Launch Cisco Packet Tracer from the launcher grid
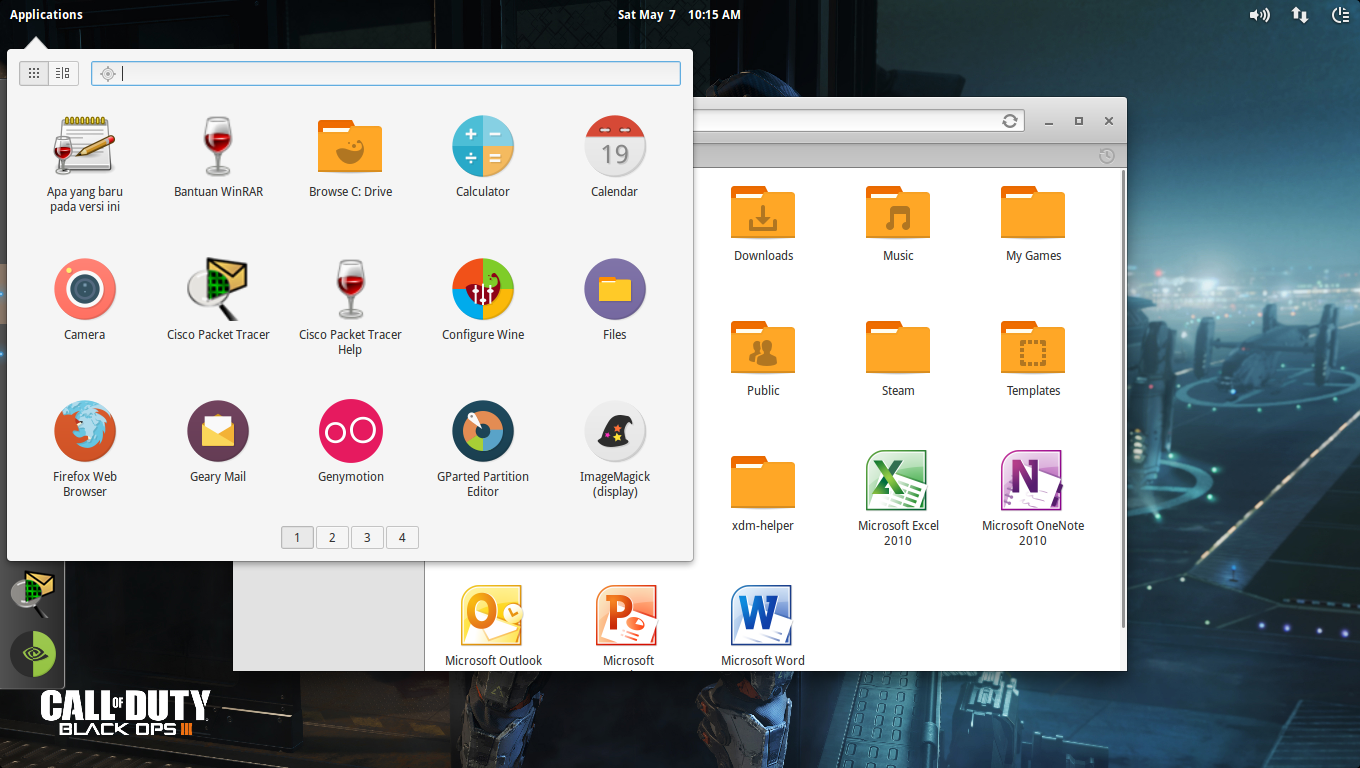Image resolution: width=1360 pixels, height=768 pixels. pyautogui.click(x=218, y=300)
